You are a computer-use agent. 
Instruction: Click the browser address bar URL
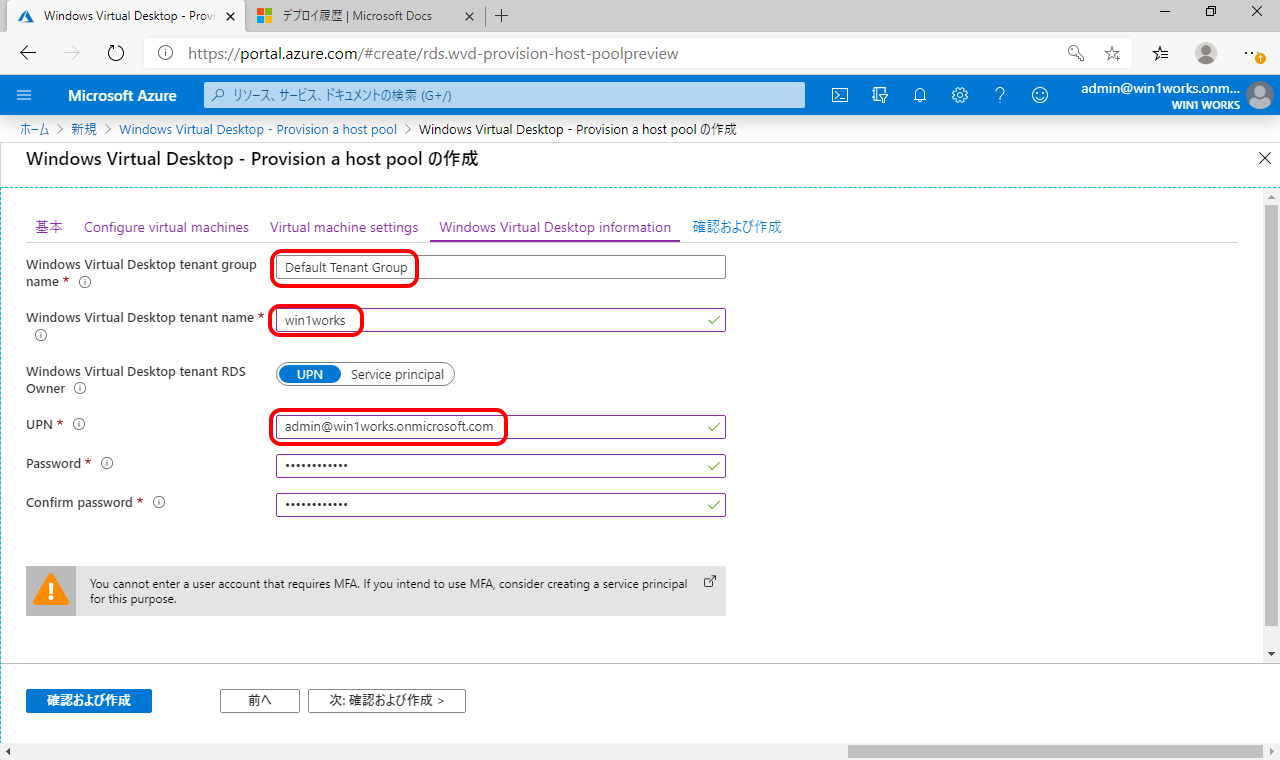433,53
